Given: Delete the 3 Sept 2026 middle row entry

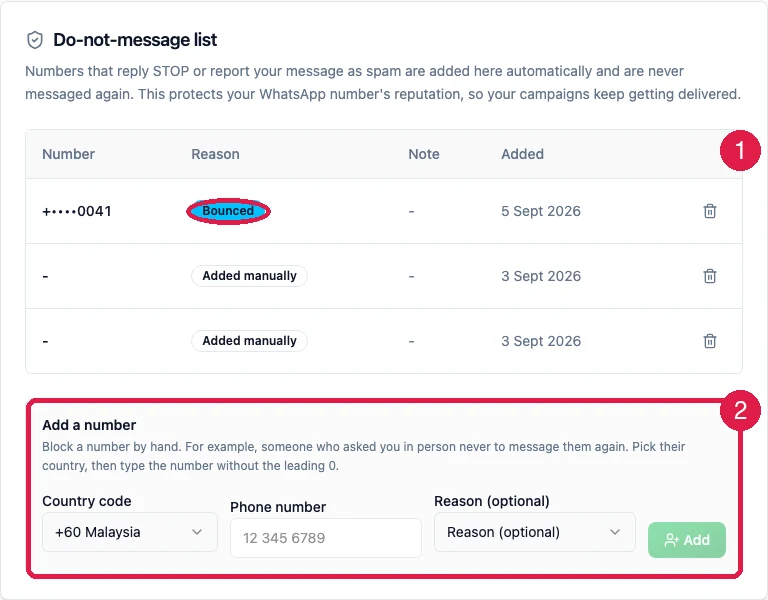Looking at the screenshot, I should 710,276.
